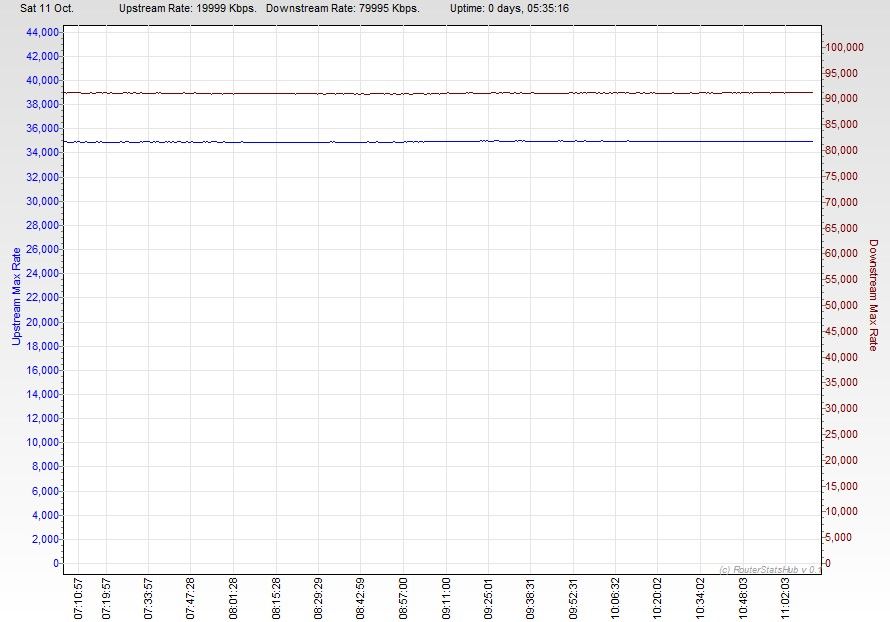This screenshot has width=890, height=622.
Task: Click the 36,000 upstream axis label
Action: [42, 128]
